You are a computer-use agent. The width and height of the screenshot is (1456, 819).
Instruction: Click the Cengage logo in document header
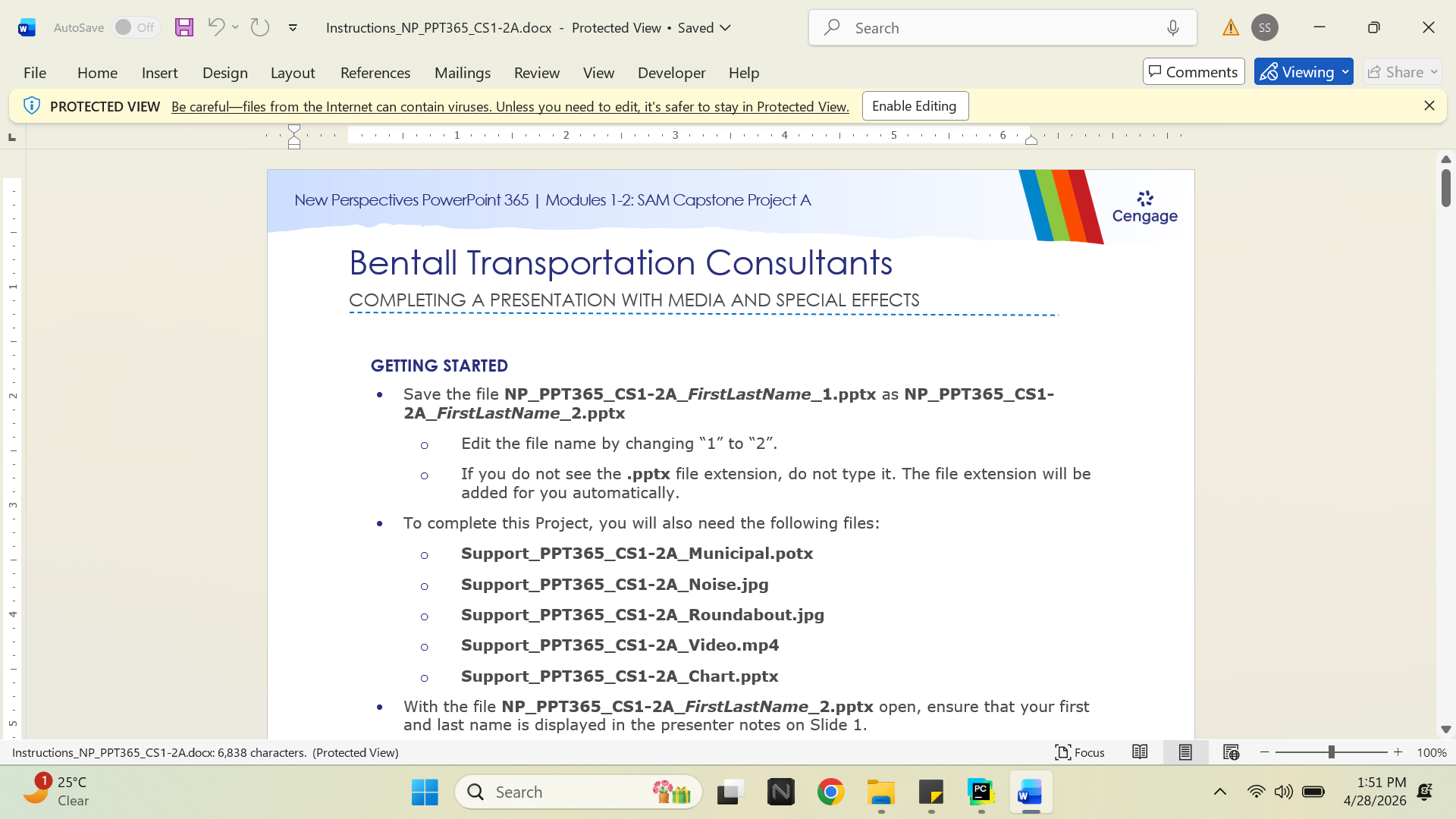tap(1145, 208)
